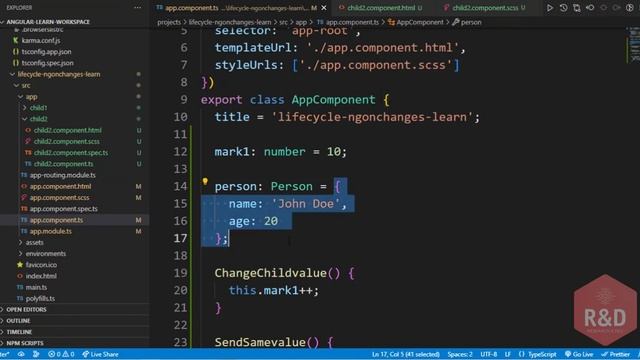
Task: Click the icon left of the error count
Action: click(36, 354)
